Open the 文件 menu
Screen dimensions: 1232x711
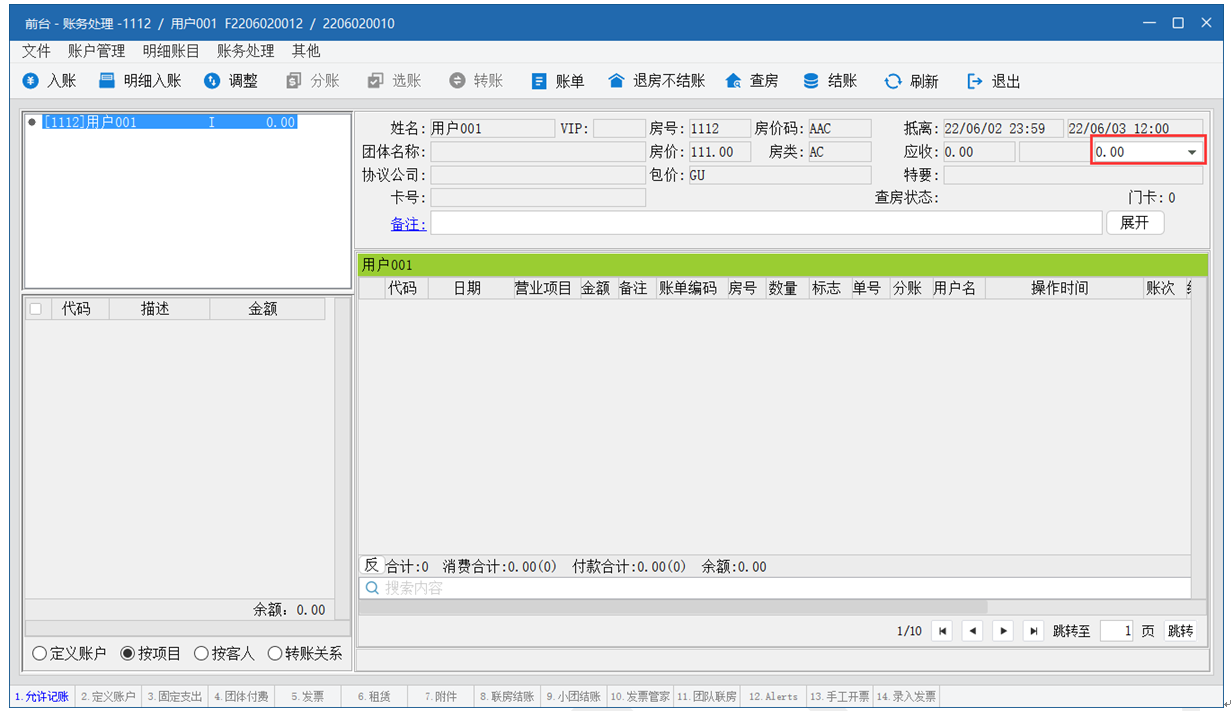pyautogui.click(x=36, y=51)
